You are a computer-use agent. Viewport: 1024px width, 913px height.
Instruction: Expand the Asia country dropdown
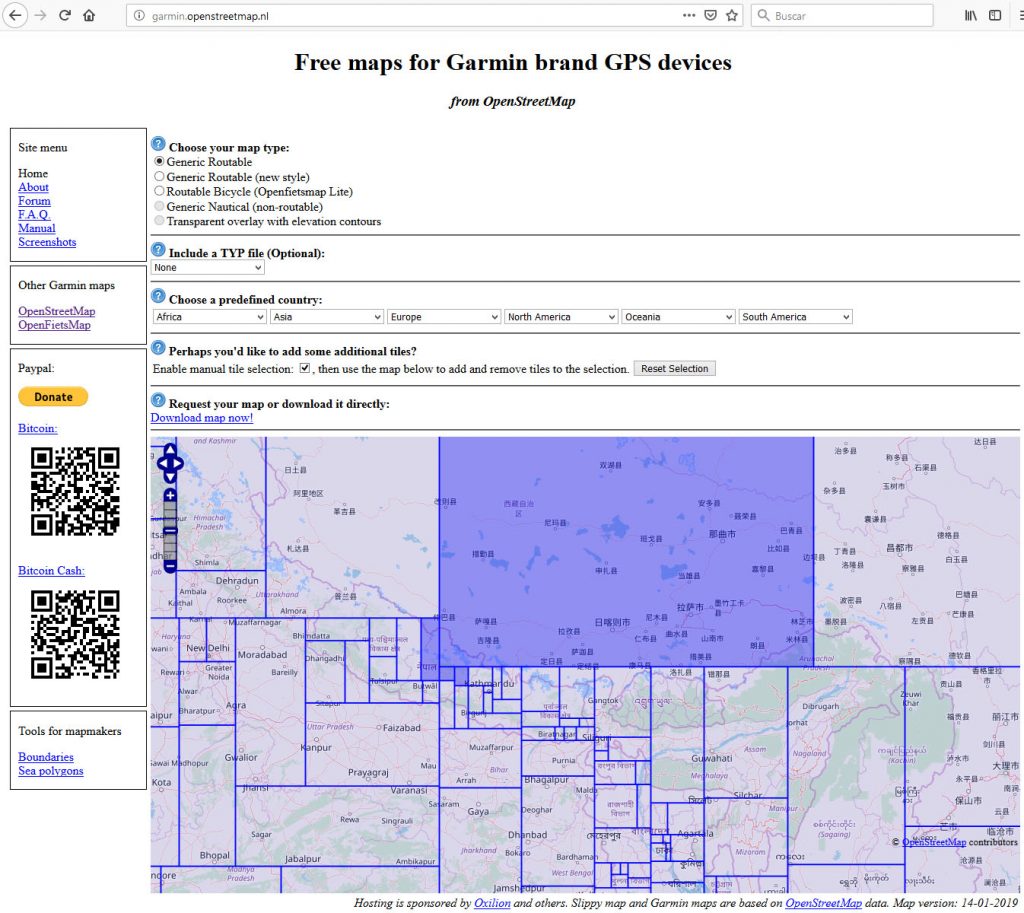coord(327,317)
